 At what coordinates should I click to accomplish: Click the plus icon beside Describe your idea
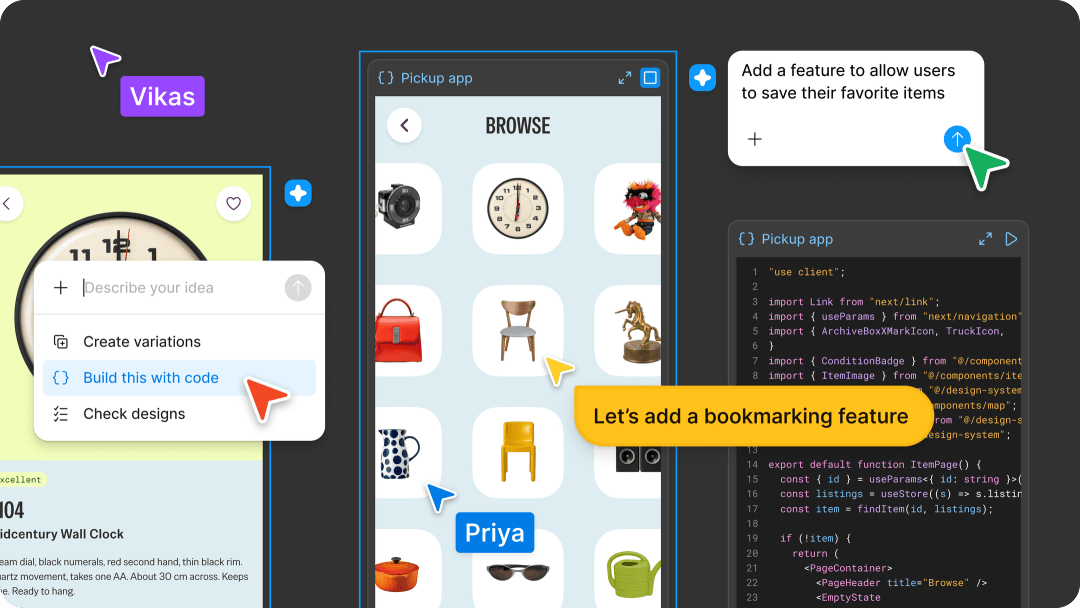(61, 288)
